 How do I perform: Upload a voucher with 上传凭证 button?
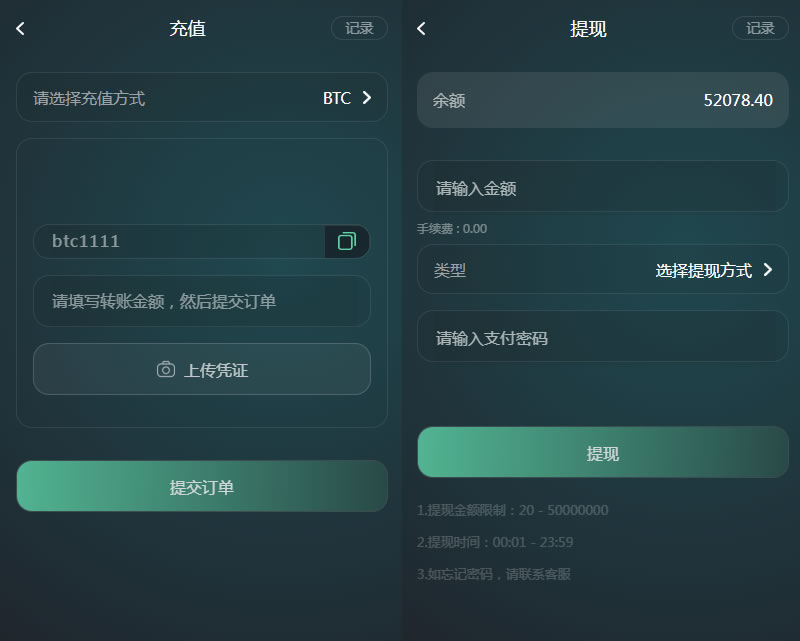tap(202, 369)
